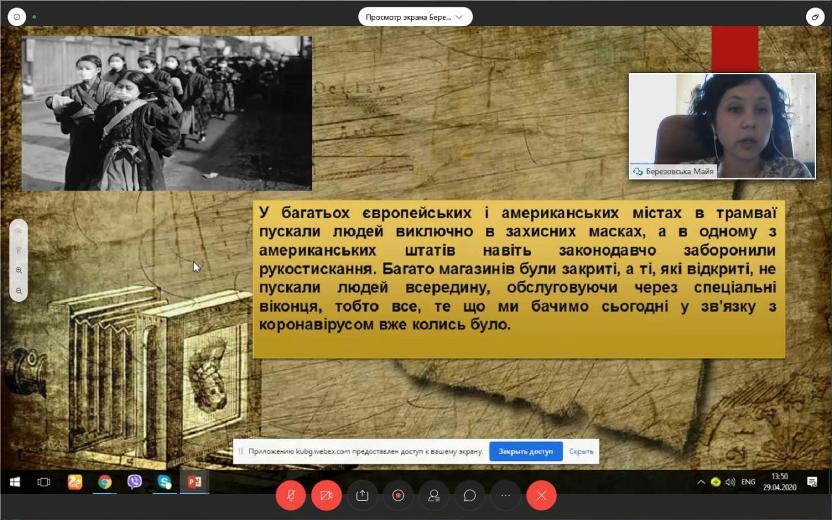
Task: Click the top-right layout icon
Action: click(815, 17)
